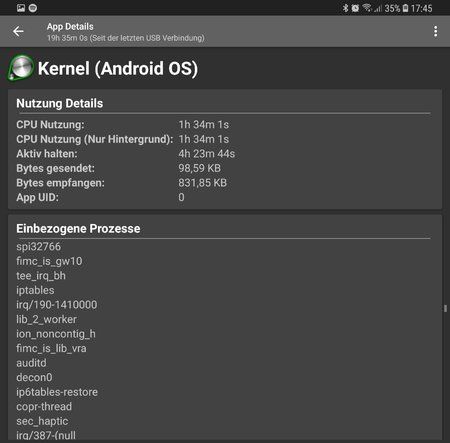450x443 pixels.
Task: Tap the Einbezogene Prozesse section header
Action: click(78, 229)
